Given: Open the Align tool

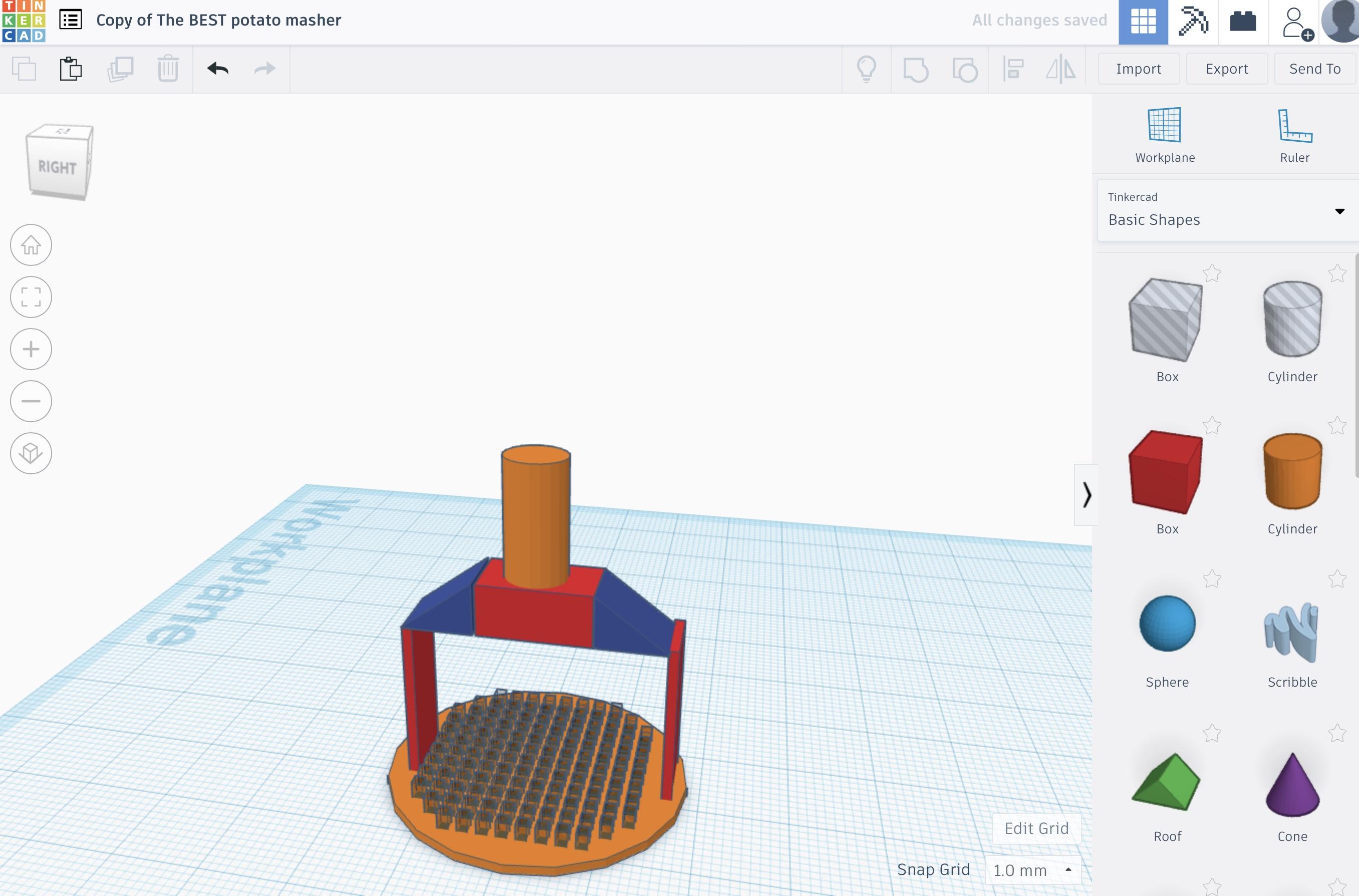Looking at the screenshot, I should pyautogui.click(x=1013, y=69).
